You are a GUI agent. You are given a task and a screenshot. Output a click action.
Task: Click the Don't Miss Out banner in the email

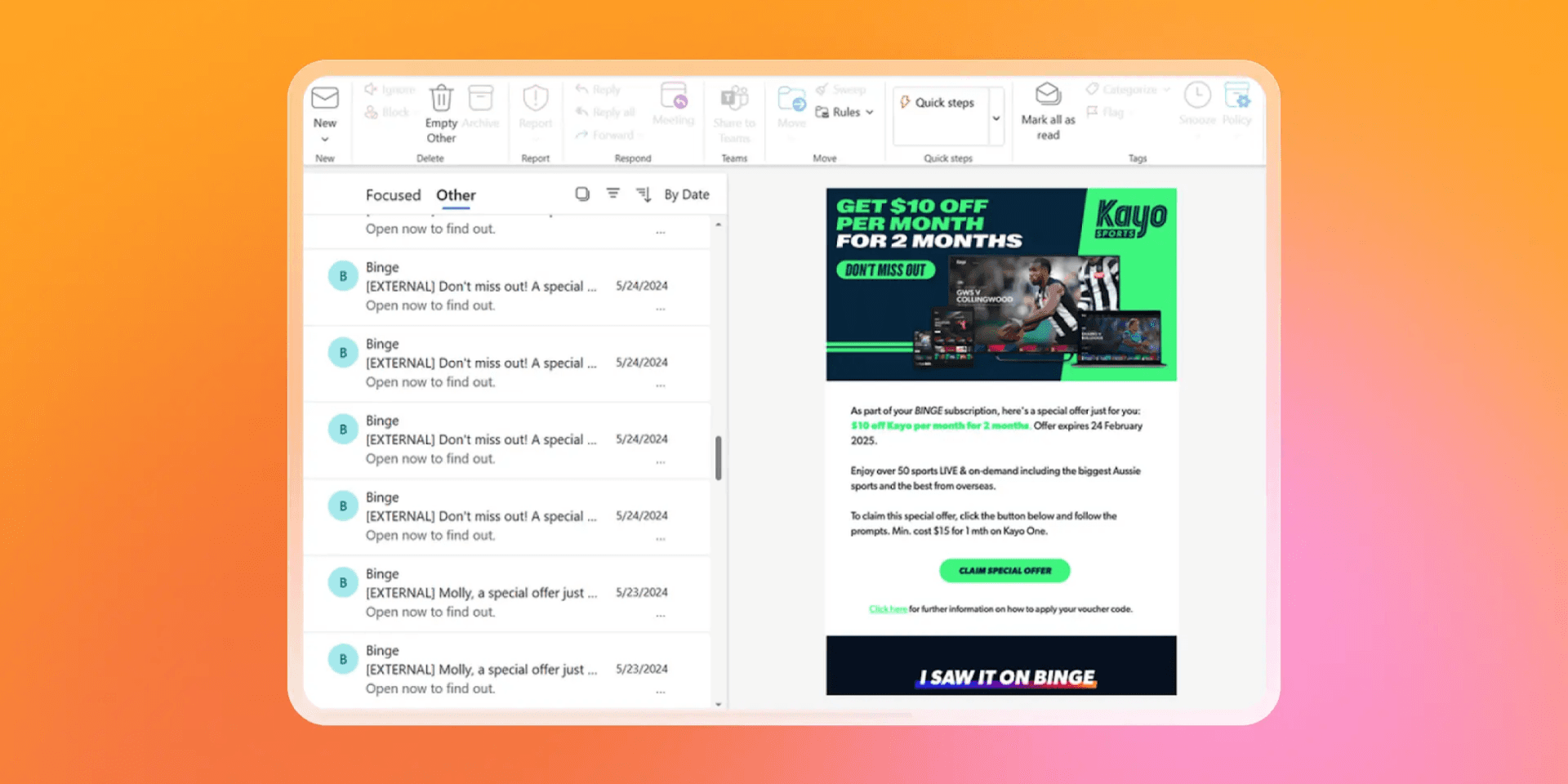coord(885,269)
